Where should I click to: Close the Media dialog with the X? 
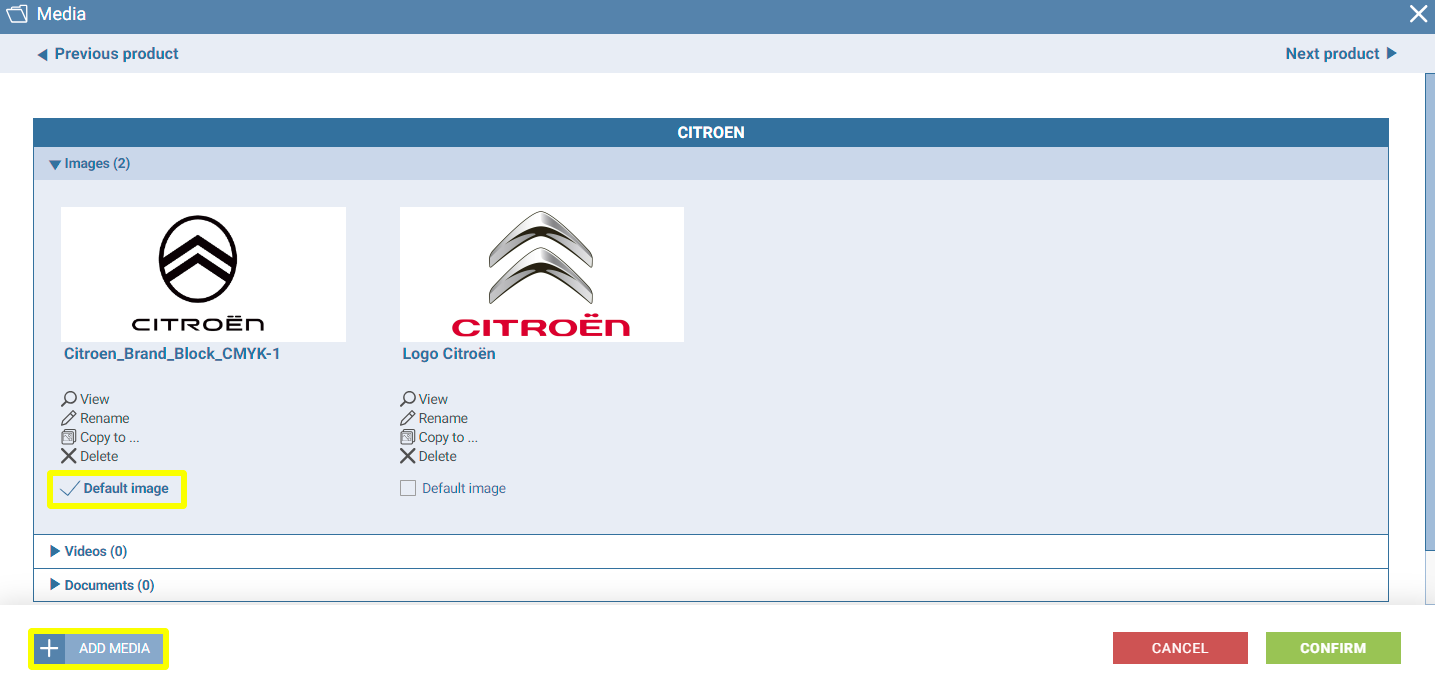point(1418,14)
